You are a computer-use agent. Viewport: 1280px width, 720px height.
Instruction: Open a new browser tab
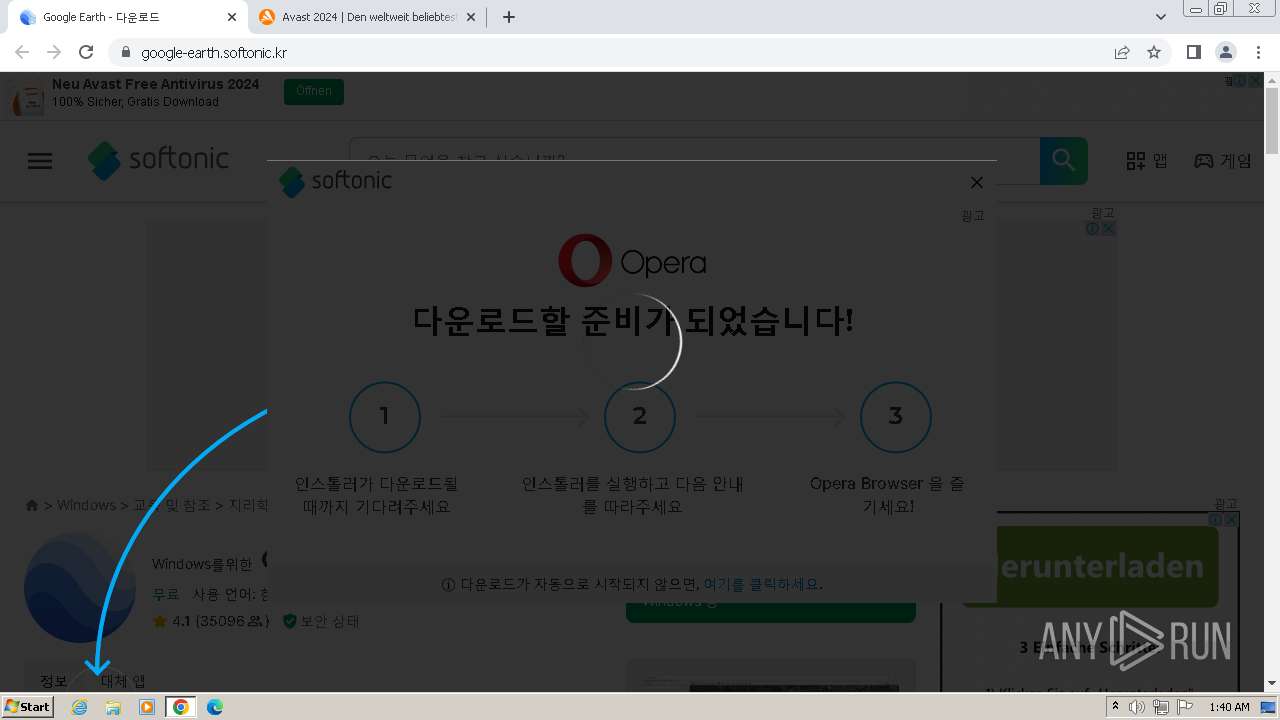pos(508,17)
